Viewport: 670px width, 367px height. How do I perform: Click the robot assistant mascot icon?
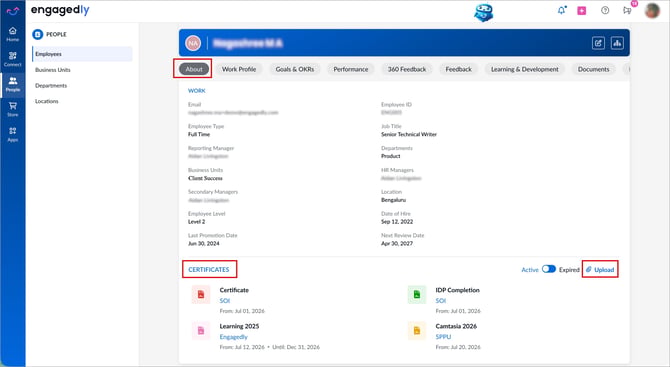coord(484,12)
